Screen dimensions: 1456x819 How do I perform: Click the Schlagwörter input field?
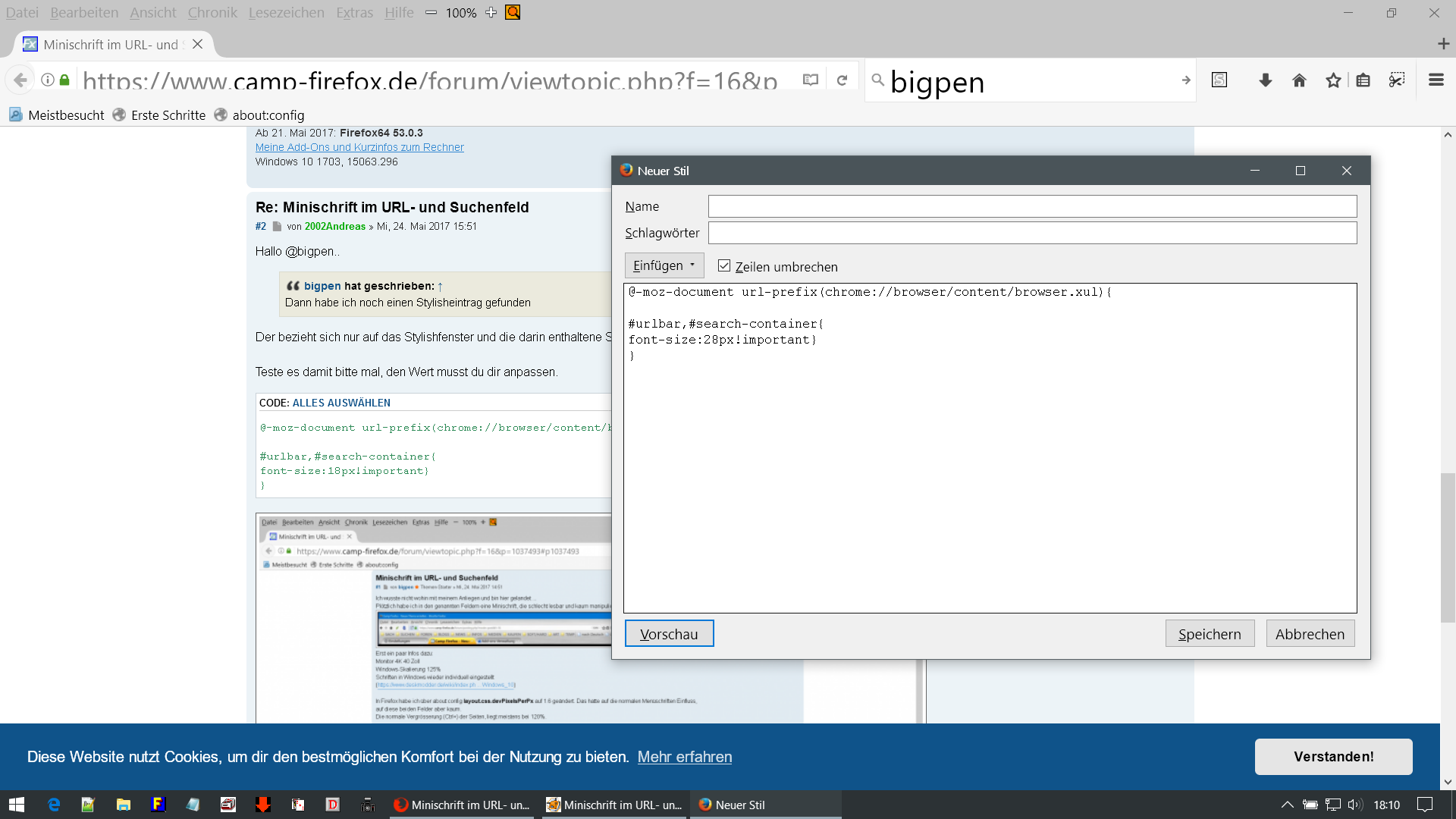[1032, 233]
